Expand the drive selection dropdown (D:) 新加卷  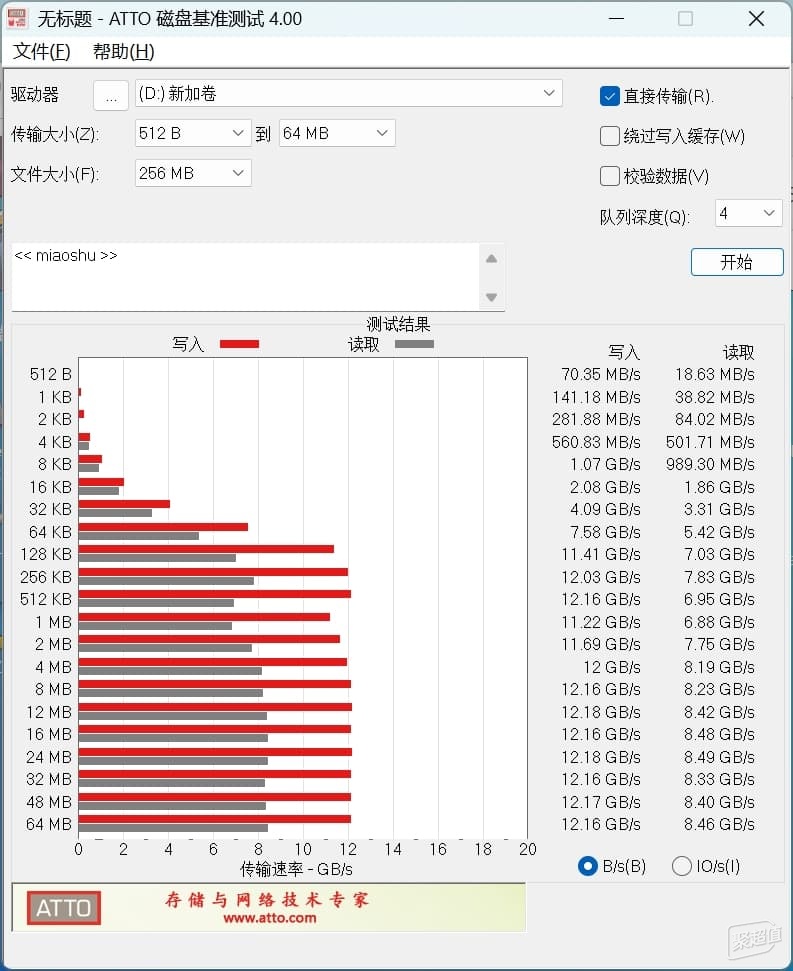point(349,94)
